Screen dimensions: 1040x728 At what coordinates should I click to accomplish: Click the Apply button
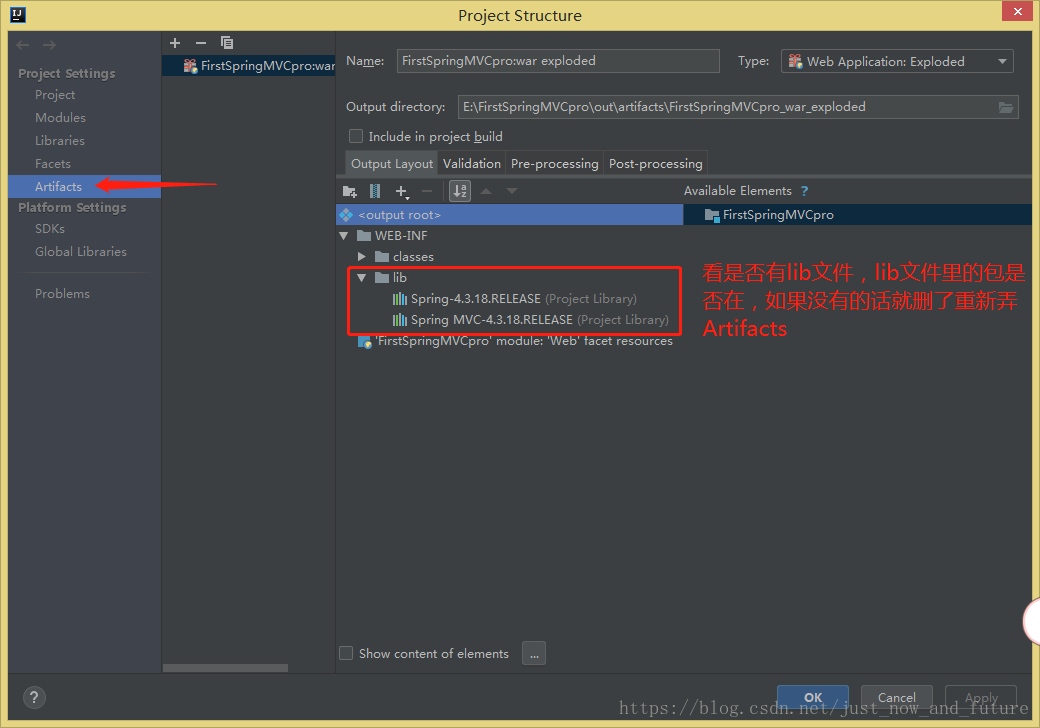pos(981,698)
